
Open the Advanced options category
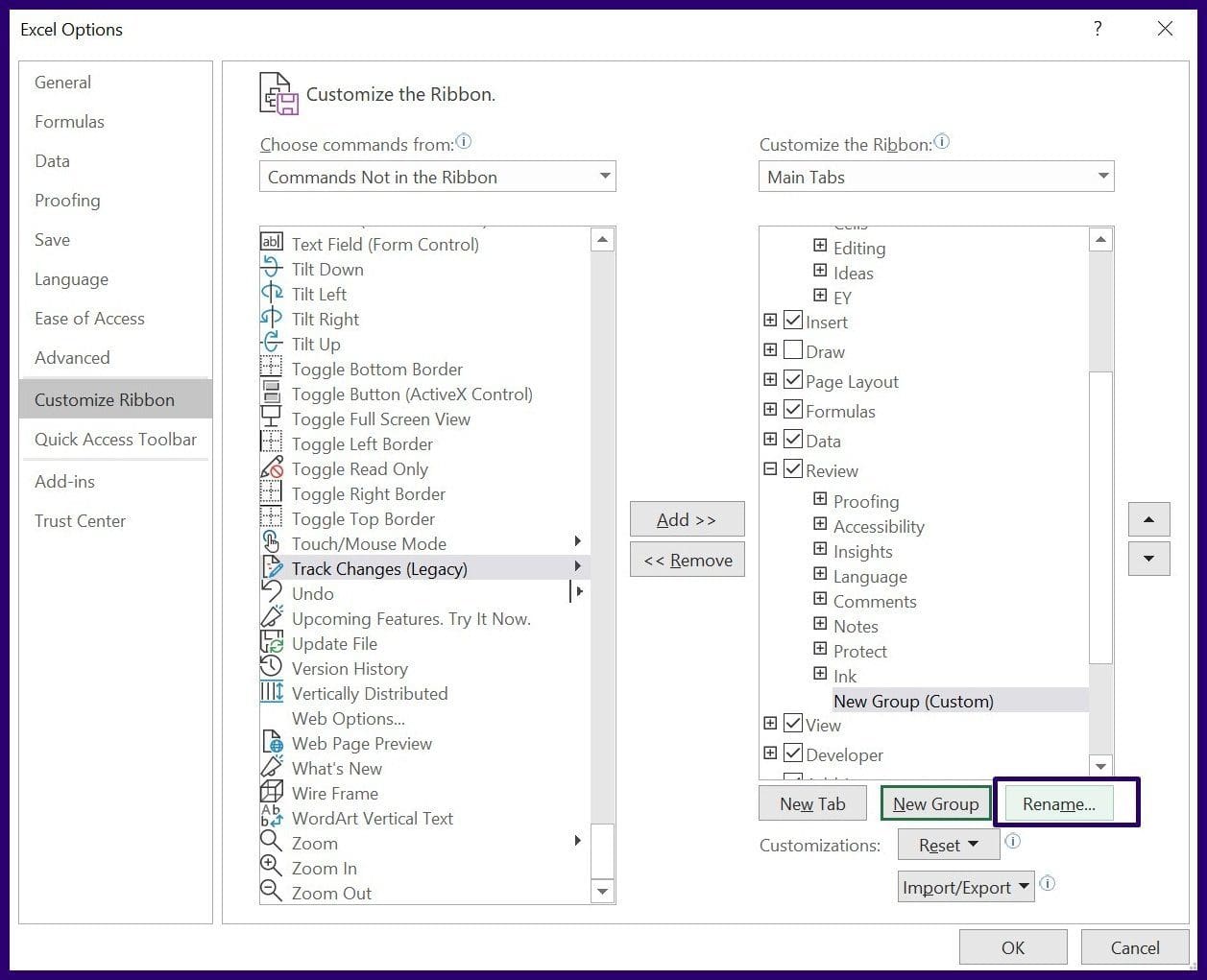(x=115, y=358)
